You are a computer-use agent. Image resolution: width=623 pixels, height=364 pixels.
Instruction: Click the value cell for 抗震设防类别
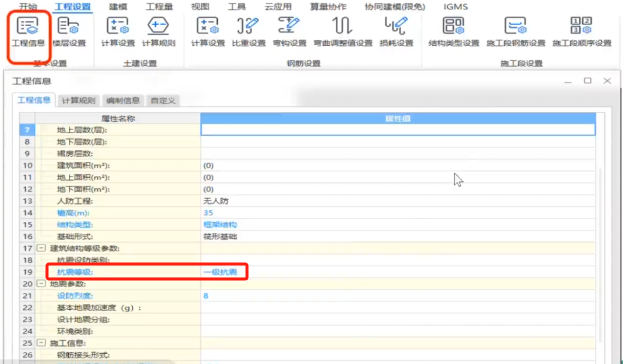pos(398,260)
